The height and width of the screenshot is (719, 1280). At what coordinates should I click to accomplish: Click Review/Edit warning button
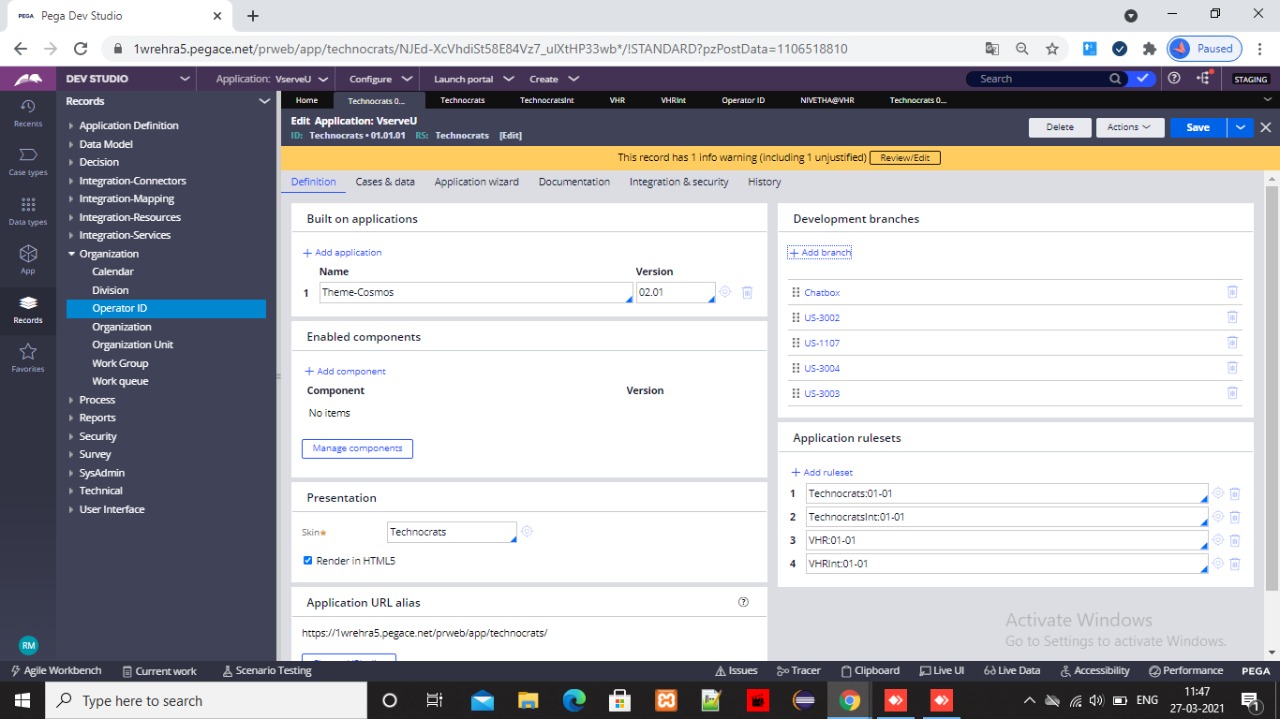tap(905, 157)
